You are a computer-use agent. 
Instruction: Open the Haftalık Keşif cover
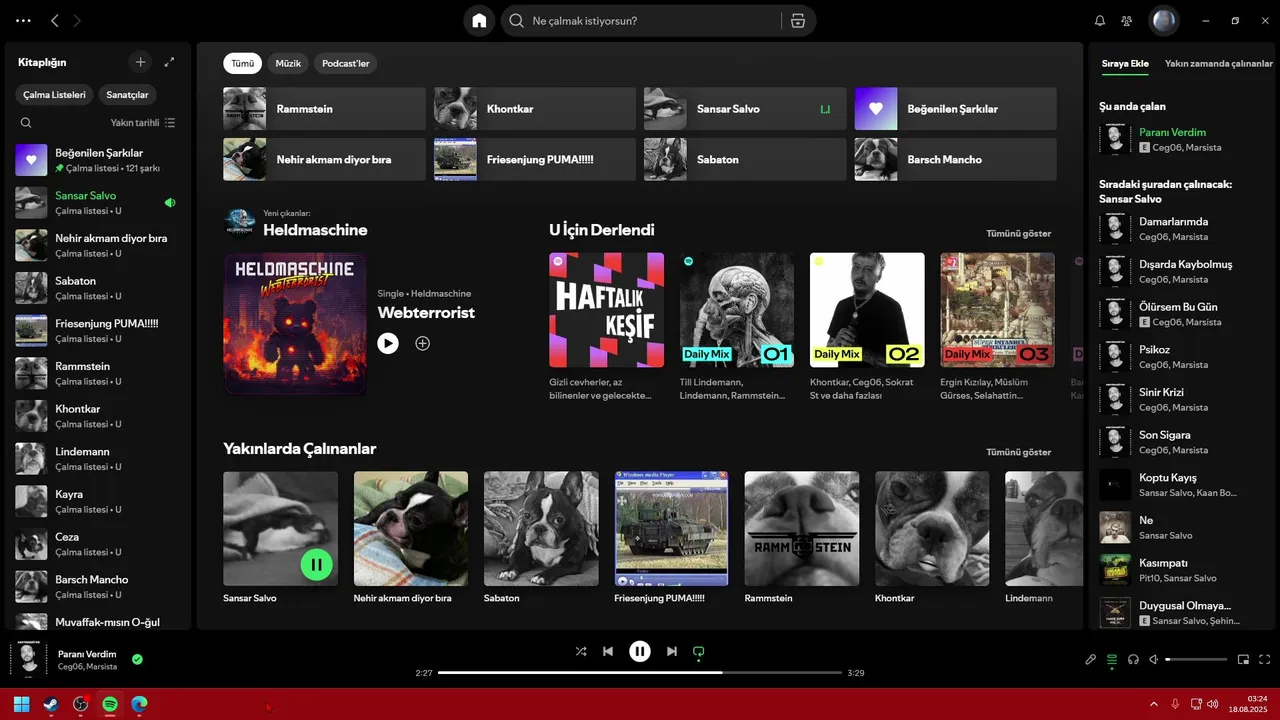click(606, 310)
